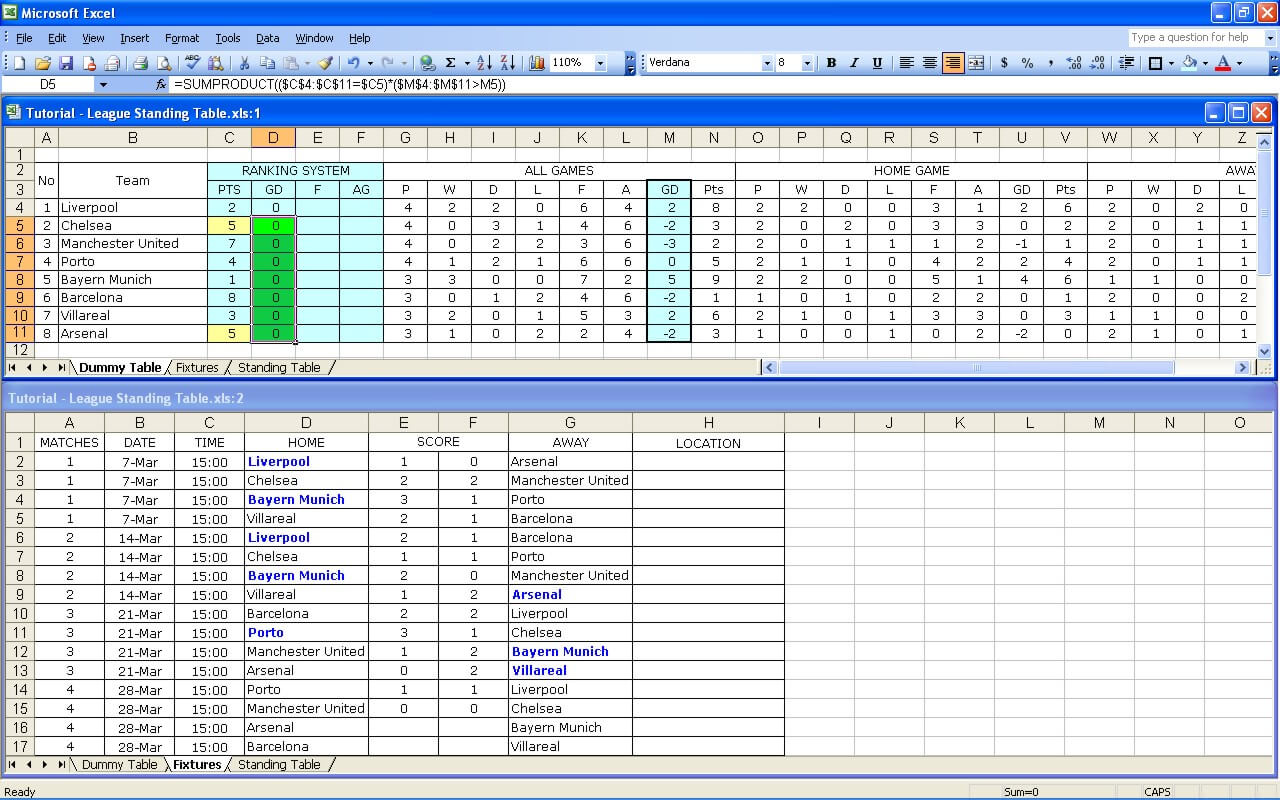Toggle Underline formatting
Viewport: 1280px width, 800px height.
pyautogui.click(x=877, y=63)
